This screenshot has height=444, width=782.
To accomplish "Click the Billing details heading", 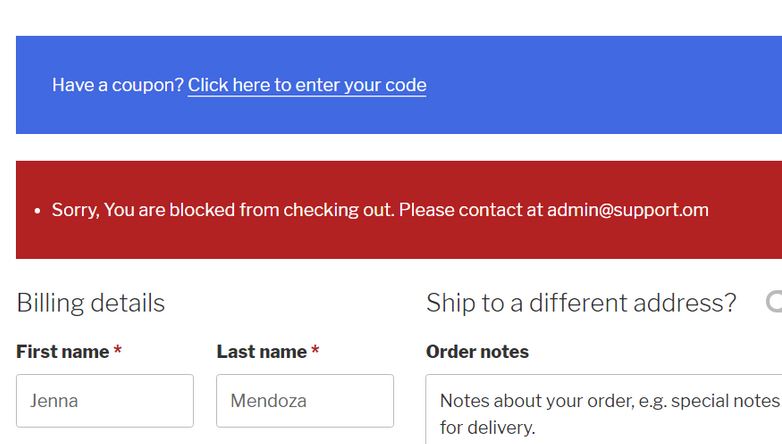I will (91, 303).
